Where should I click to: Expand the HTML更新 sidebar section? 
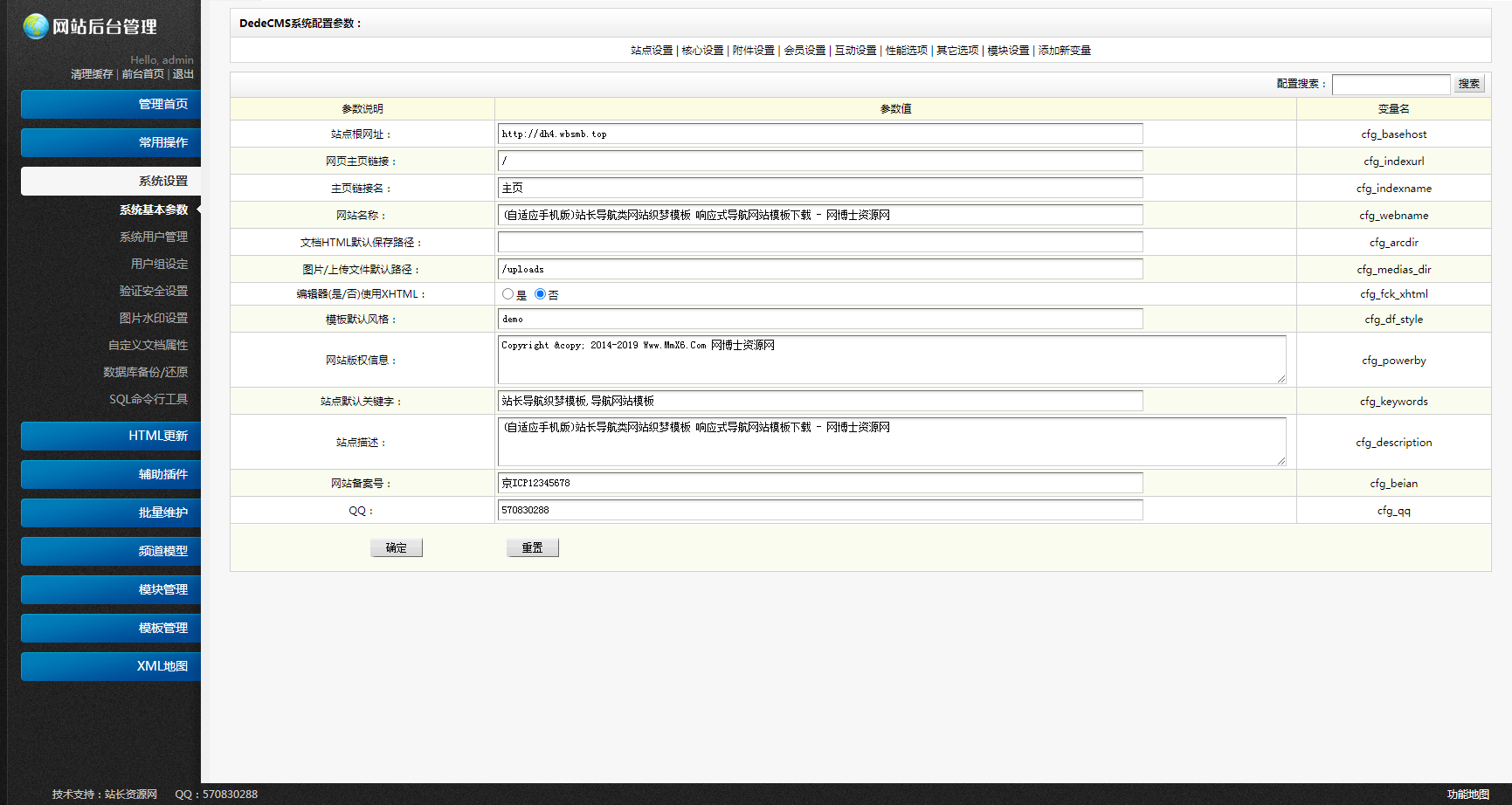pyautogui.click(x=111, y=436)
